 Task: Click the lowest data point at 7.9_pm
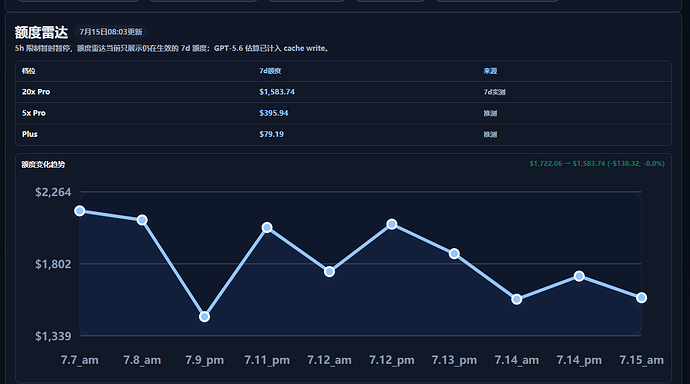pyautogui.click(x=204, y=317)
